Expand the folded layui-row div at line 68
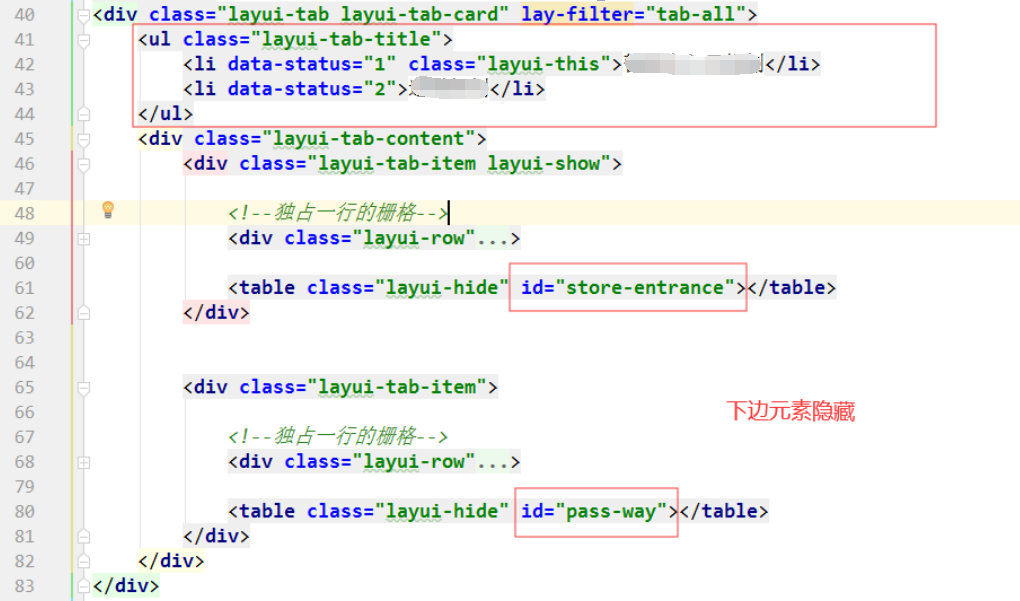The height and width of the screenshot is (601, 1020). pyautogui.click(x=84, y=463)
